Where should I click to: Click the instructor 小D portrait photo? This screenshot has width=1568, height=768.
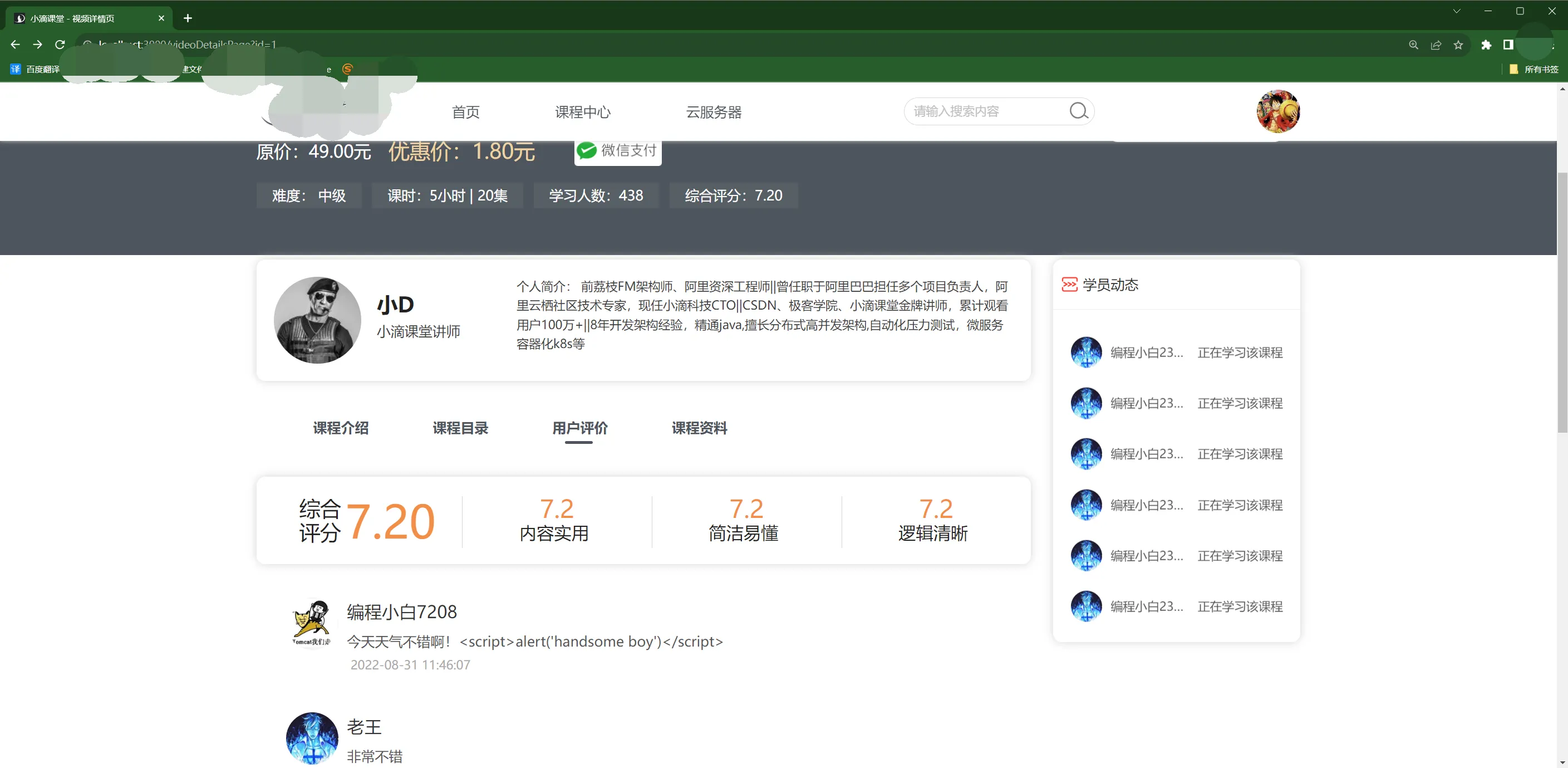[317, 320]
